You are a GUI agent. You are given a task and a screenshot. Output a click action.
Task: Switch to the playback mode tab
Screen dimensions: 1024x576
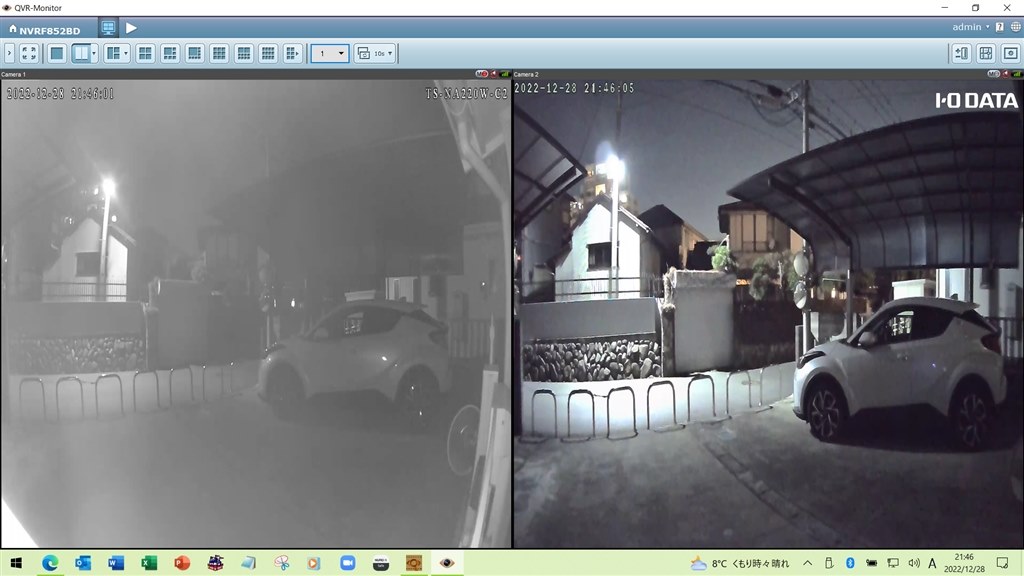[x=131, y=28]
